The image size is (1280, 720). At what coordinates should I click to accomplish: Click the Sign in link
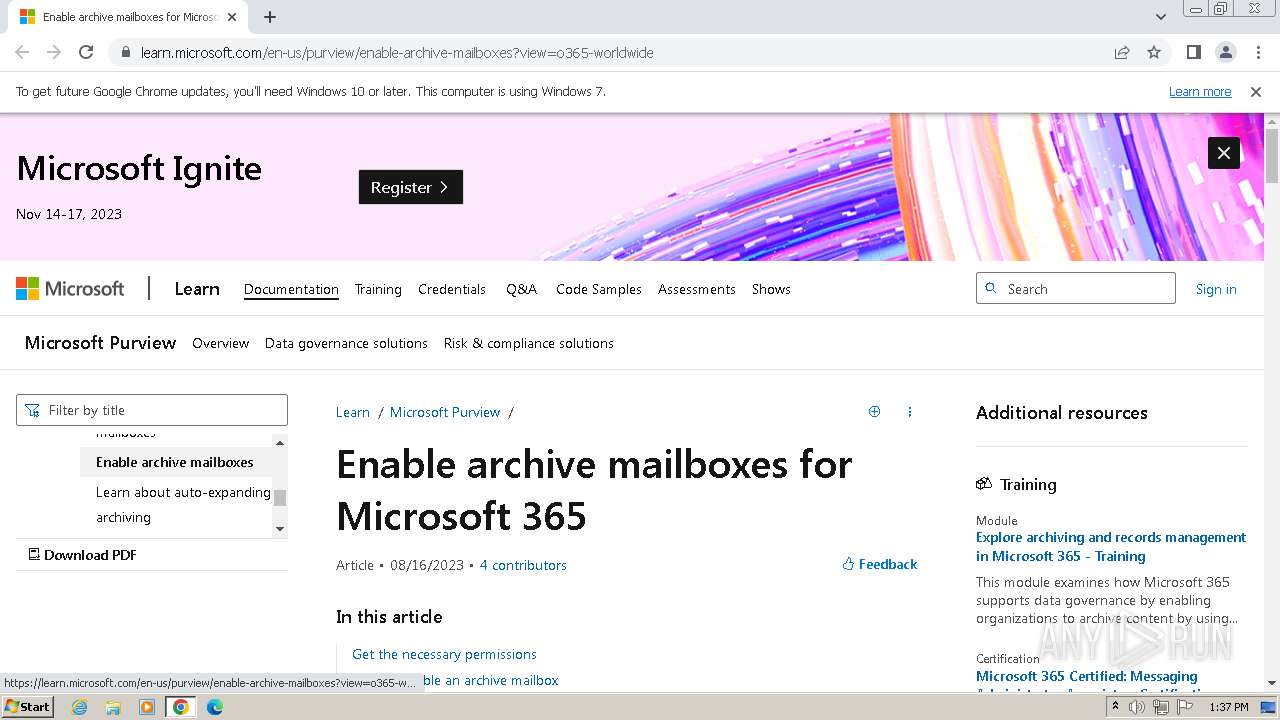click(1216, 289)
